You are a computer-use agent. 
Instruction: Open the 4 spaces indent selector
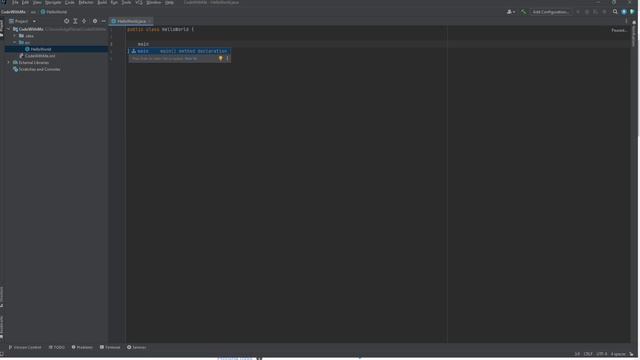(618, 354)
